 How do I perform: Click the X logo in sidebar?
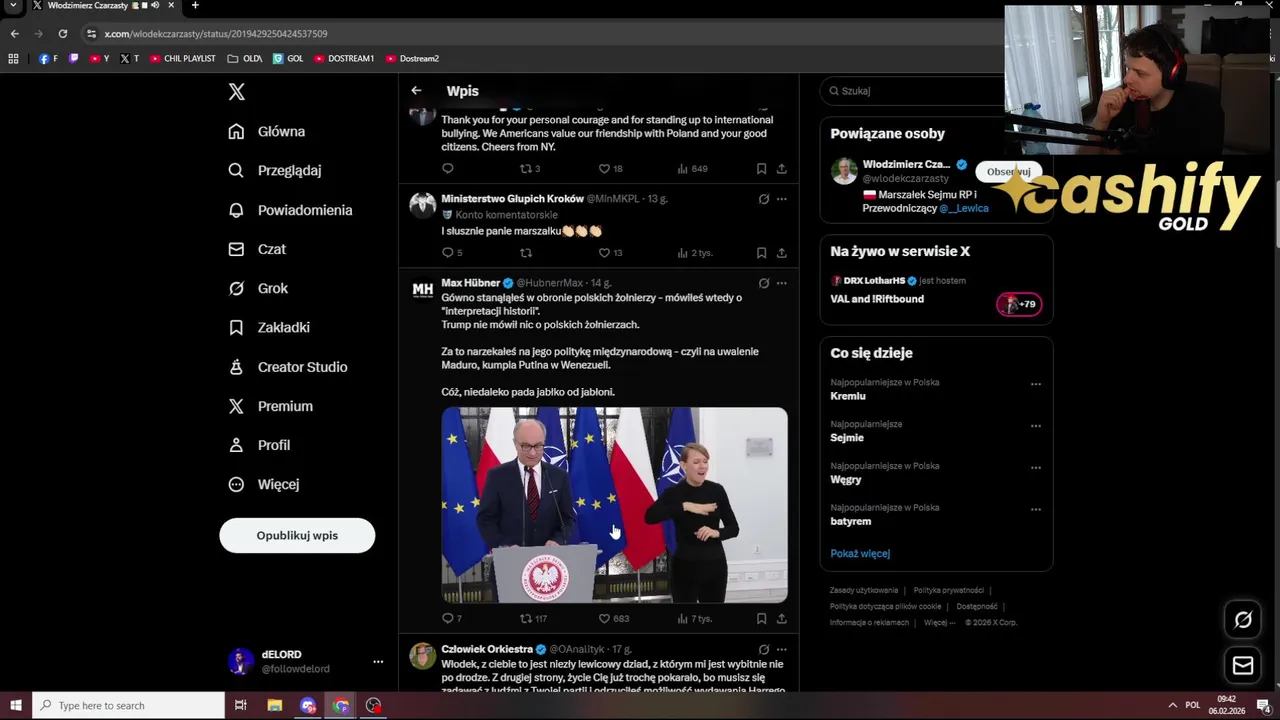(x=236, y=92)
